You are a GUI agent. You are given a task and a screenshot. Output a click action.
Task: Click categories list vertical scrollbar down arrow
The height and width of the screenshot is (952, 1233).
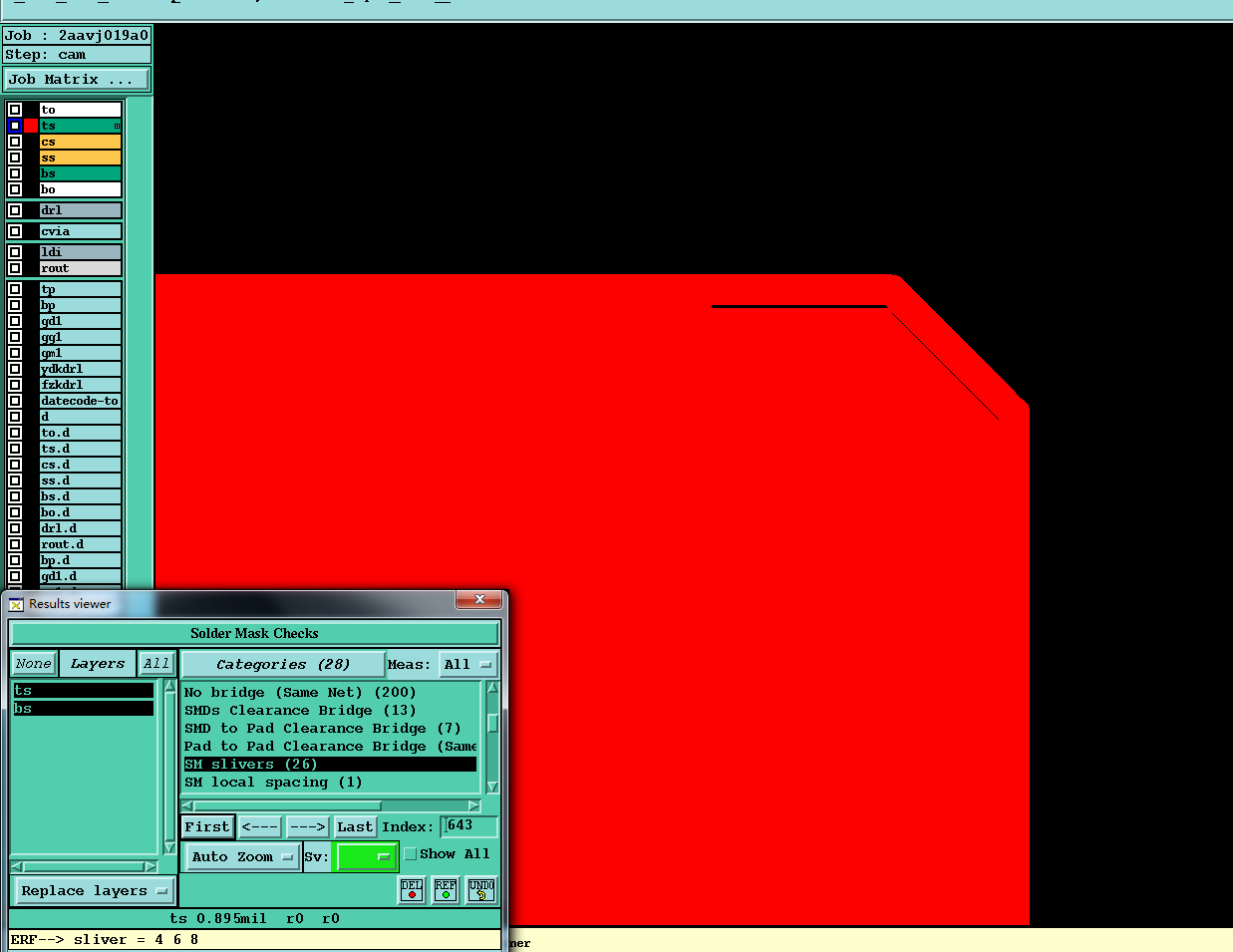pyautogui.click(x=492, y=788)
